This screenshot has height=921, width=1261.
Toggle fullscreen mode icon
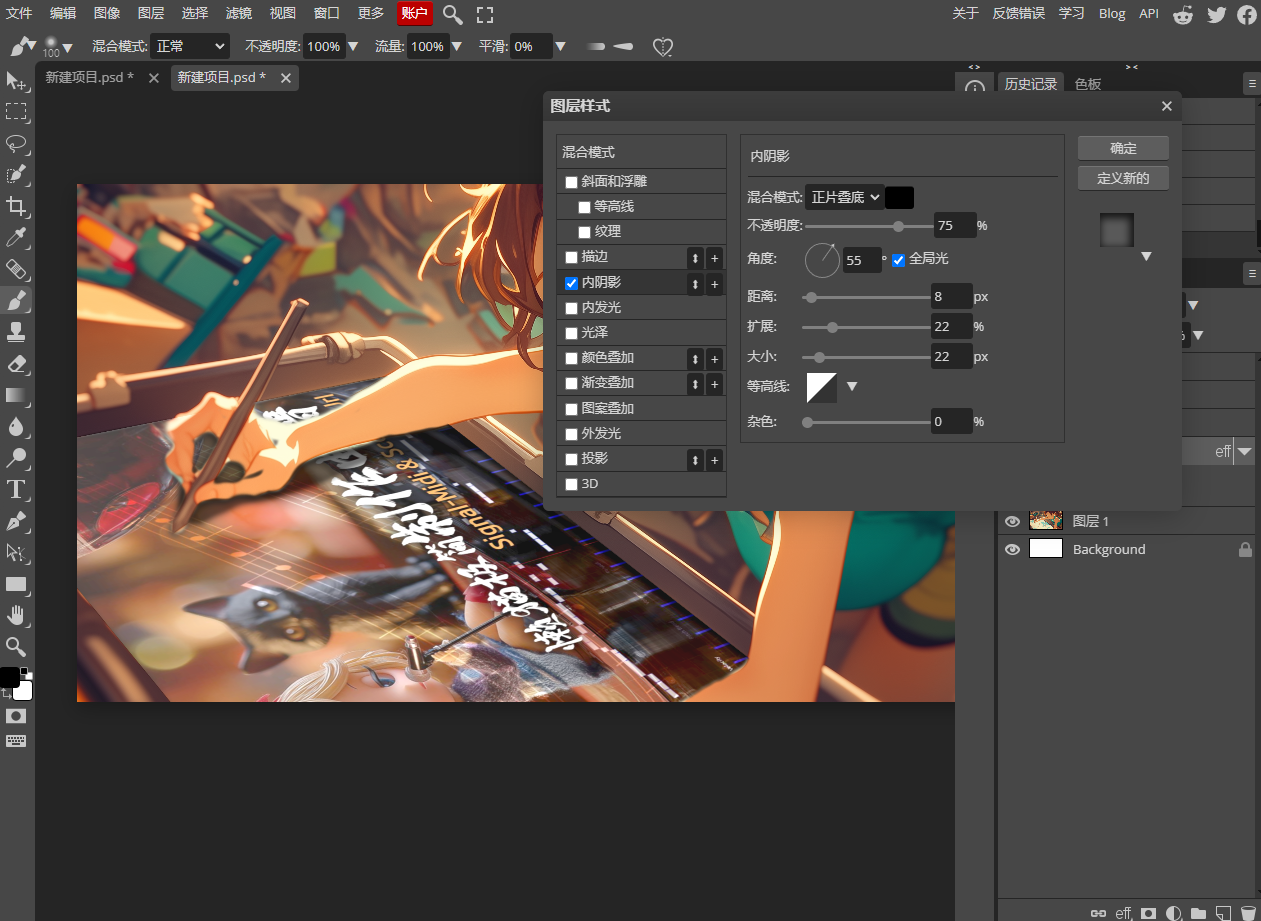tap(485, 14)
